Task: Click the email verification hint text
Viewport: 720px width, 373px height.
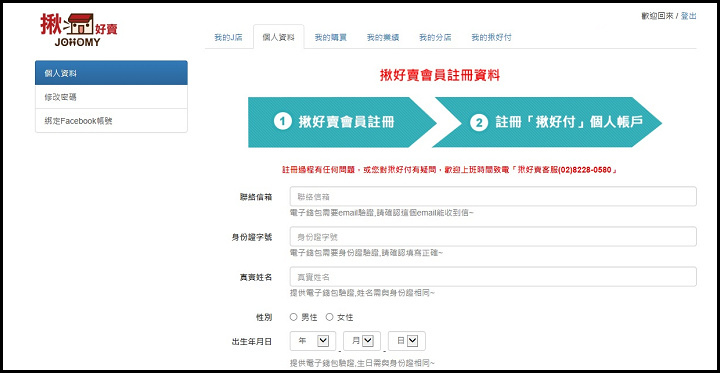Action: (x=382, y=213)
